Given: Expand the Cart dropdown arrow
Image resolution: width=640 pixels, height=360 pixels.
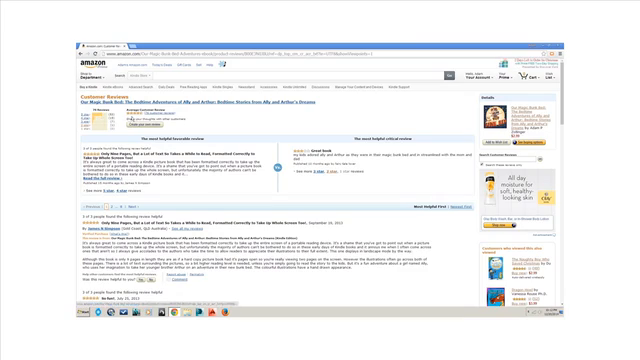Looking at the screenshot, I should [x=538, y=78].
